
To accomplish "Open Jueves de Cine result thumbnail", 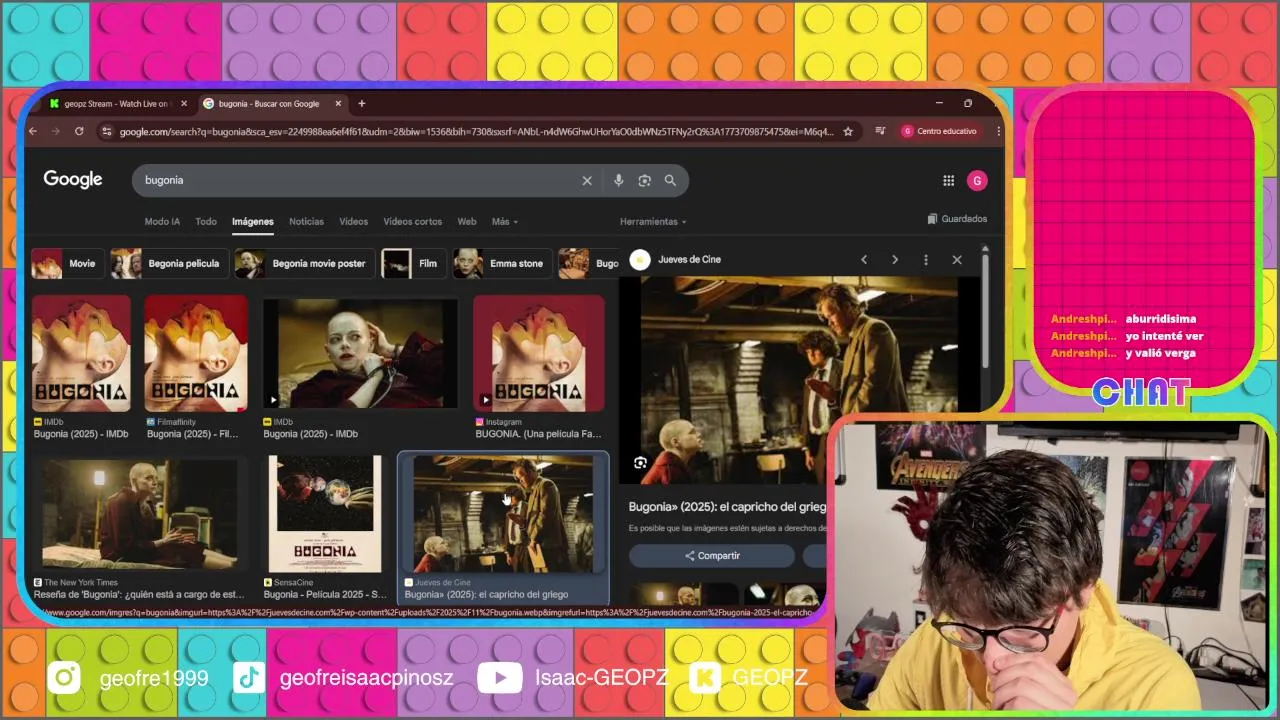I will tap(503, 514).
